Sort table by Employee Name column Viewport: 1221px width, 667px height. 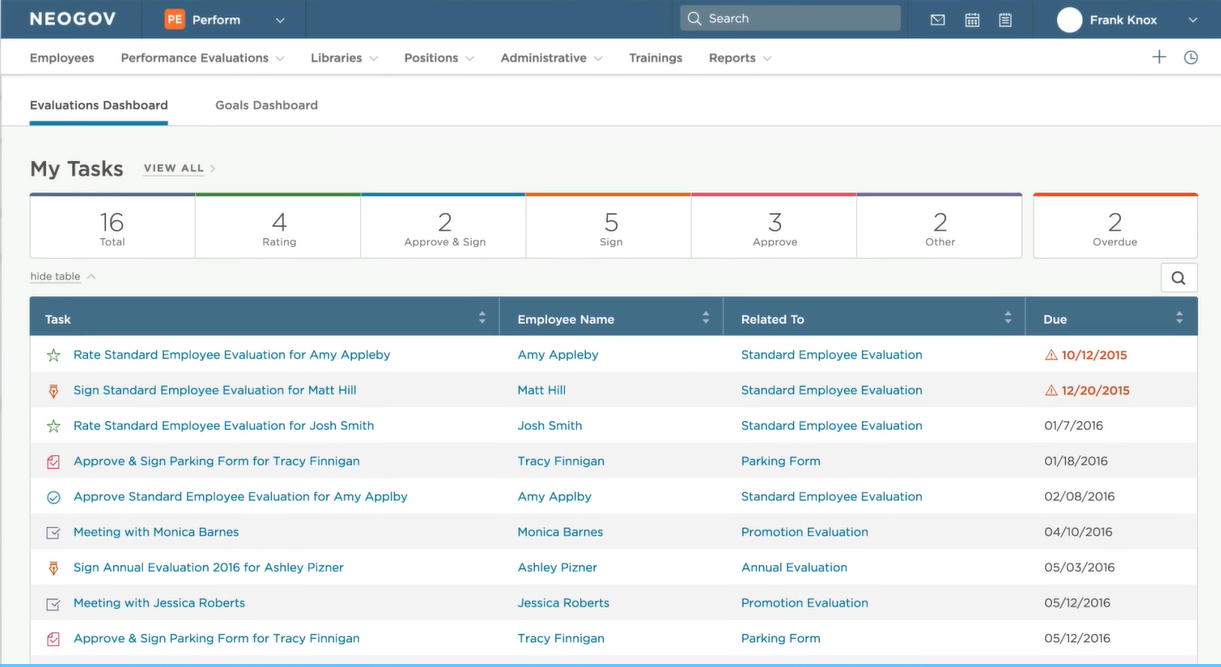tap(705, 318)
